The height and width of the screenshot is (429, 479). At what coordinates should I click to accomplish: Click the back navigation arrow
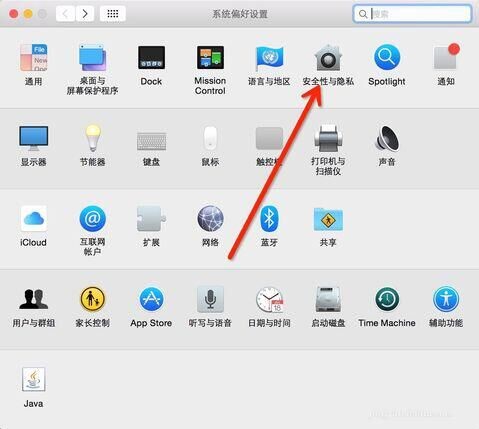pyautogui.click(x=65, y=14)
